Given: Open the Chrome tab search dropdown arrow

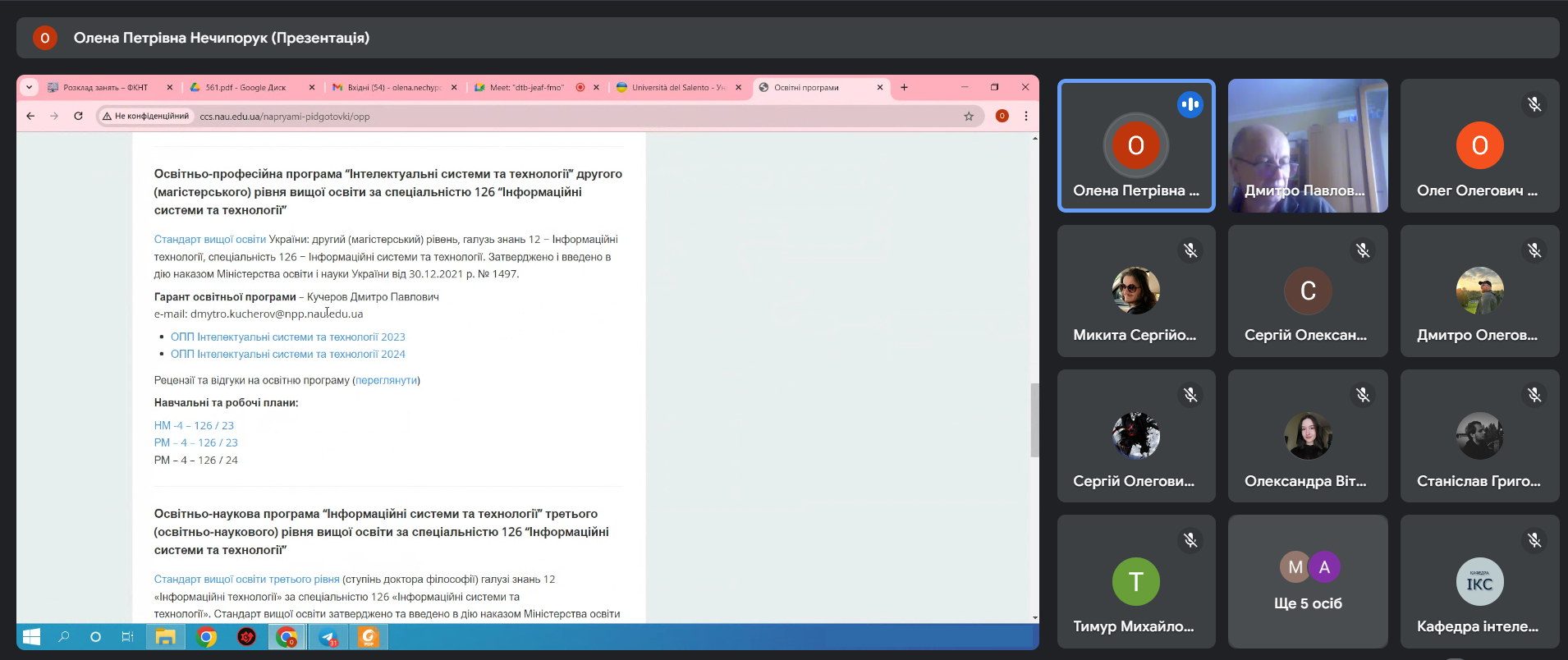Looking at the screenshot, I should 30,87.
